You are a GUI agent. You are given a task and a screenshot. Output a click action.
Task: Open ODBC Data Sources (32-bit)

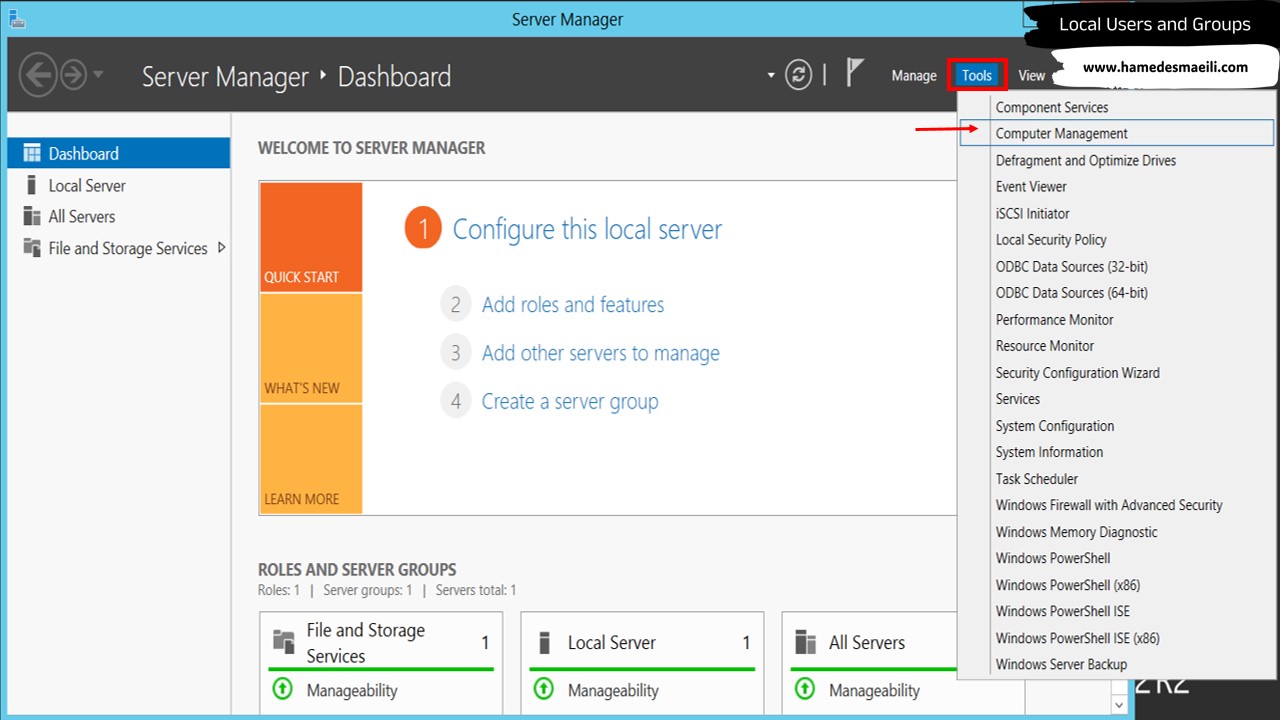coord(1117,266)
